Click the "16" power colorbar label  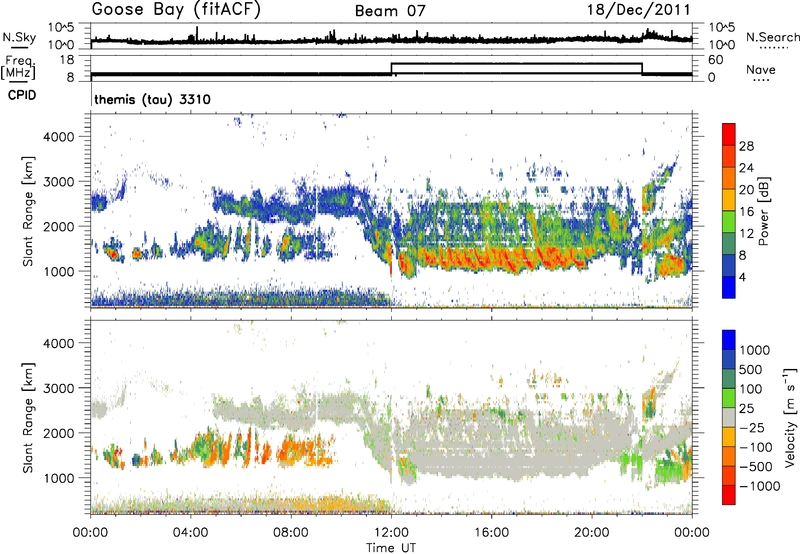[746, 212]
